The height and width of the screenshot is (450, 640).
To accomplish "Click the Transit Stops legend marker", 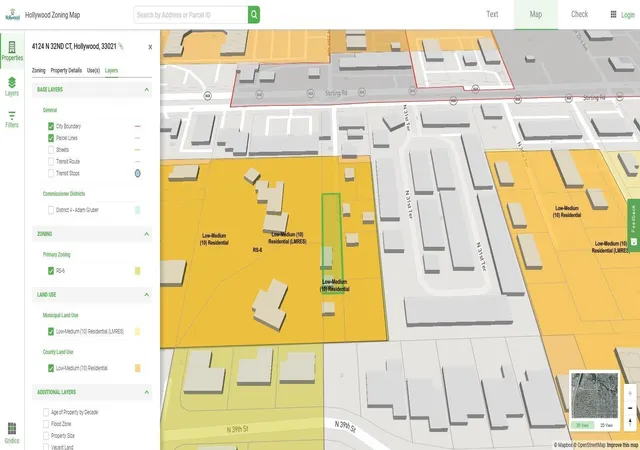I will click(138, 174).
